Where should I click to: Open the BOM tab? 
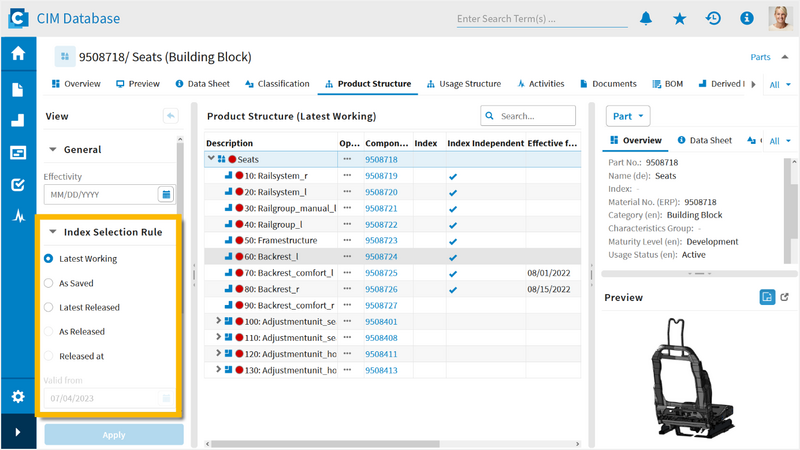click(667, 84)
